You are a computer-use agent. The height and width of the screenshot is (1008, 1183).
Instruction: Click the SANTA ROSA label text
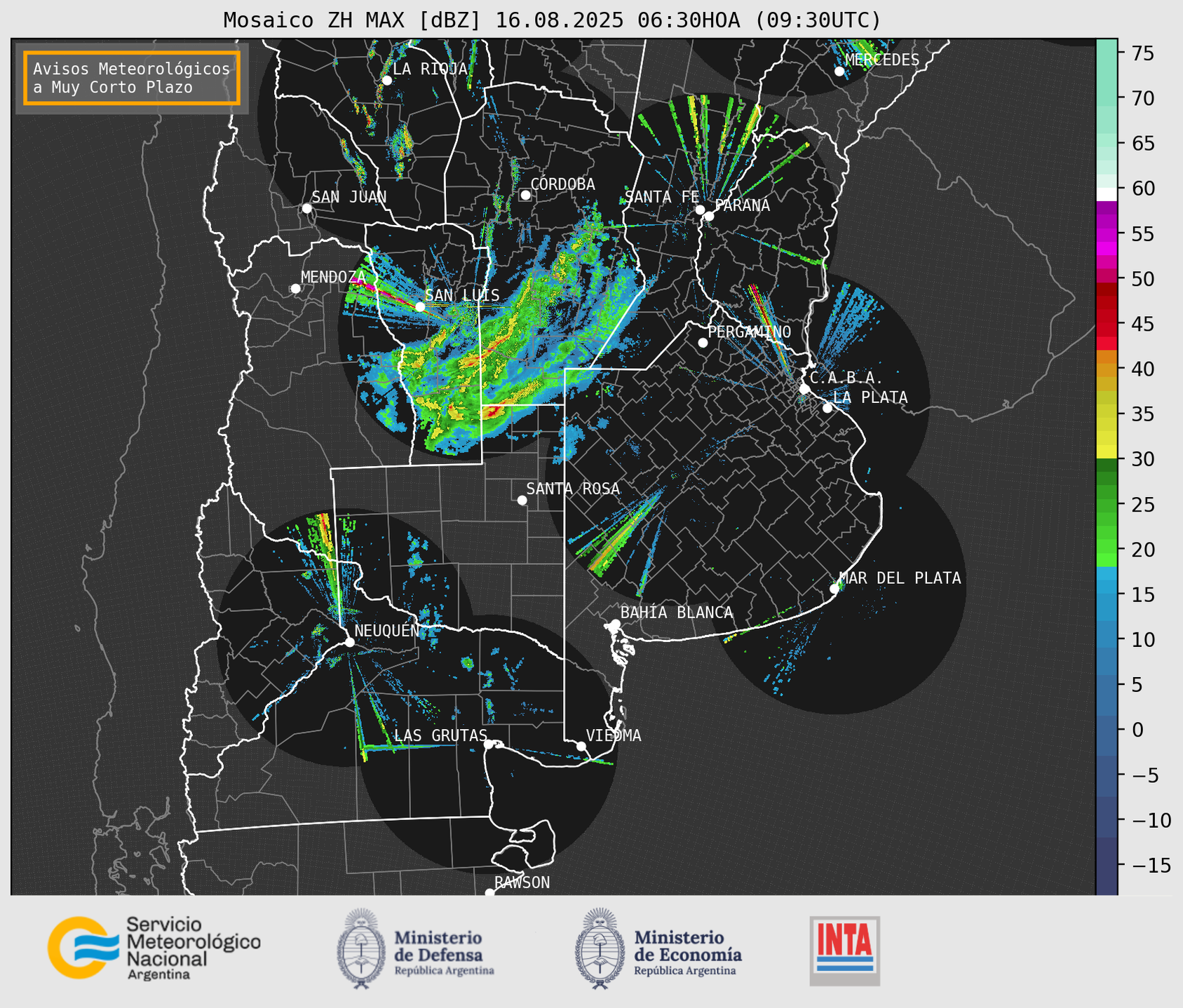pyautogui.click(x=573, y=489)
